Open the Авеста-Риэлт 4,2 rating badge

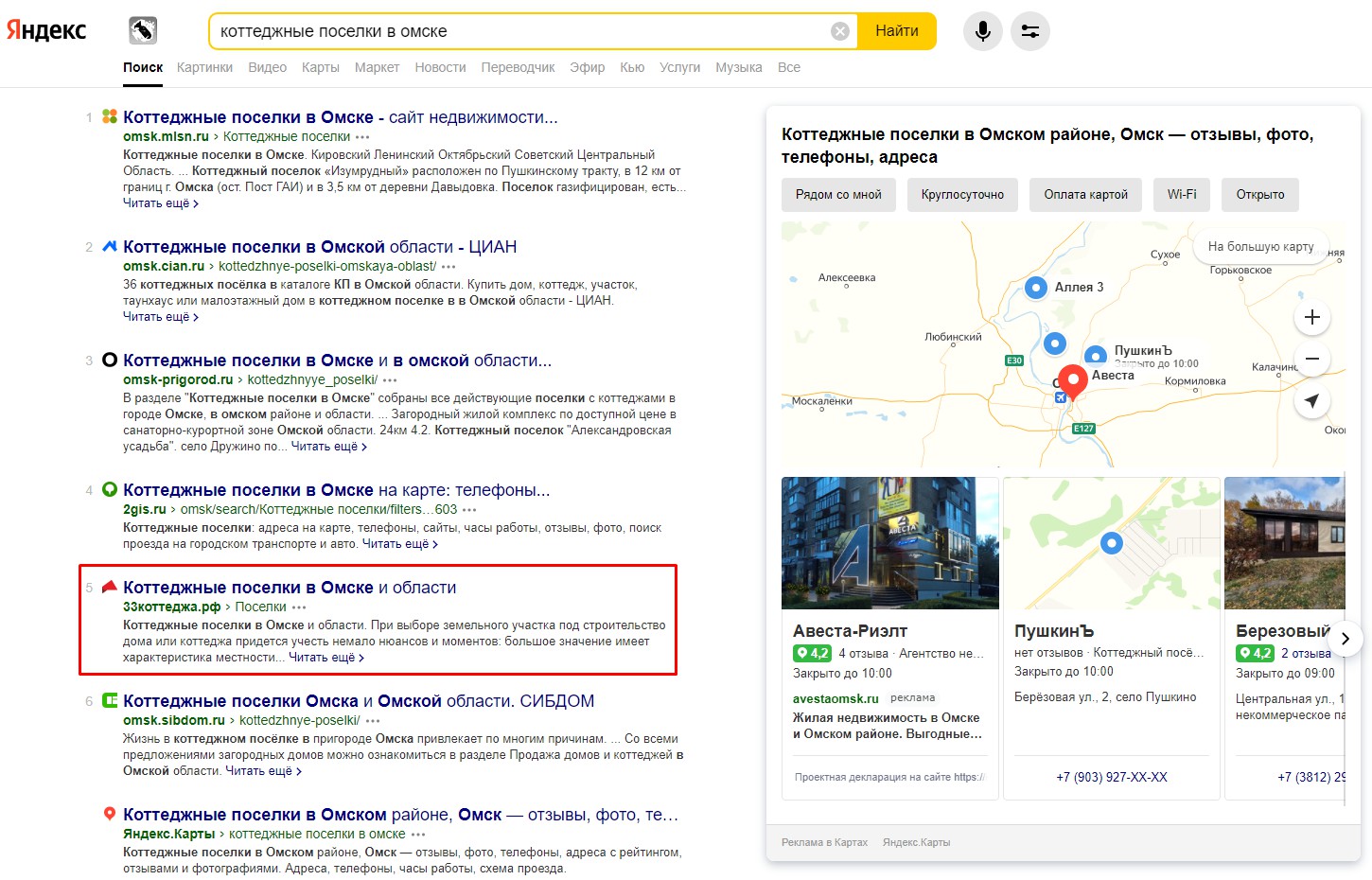coord(812,653)
